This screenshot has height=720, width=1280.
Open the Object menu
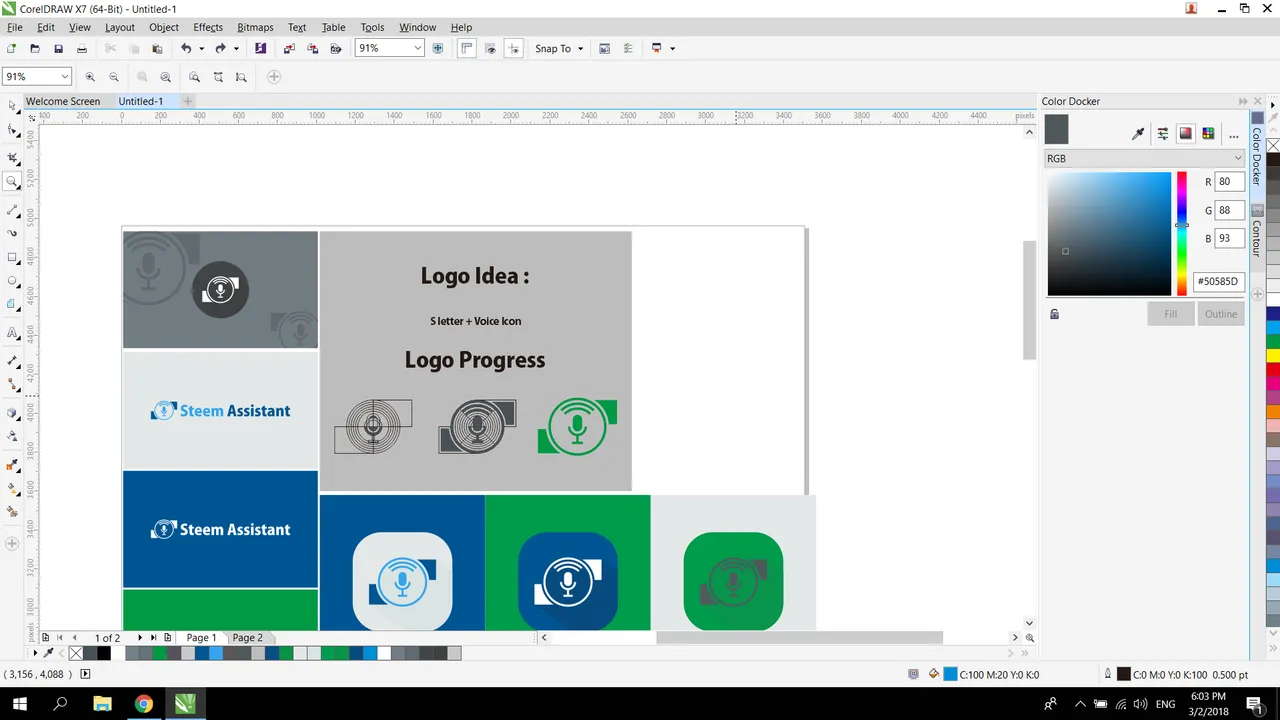click(x=164, y=27)
